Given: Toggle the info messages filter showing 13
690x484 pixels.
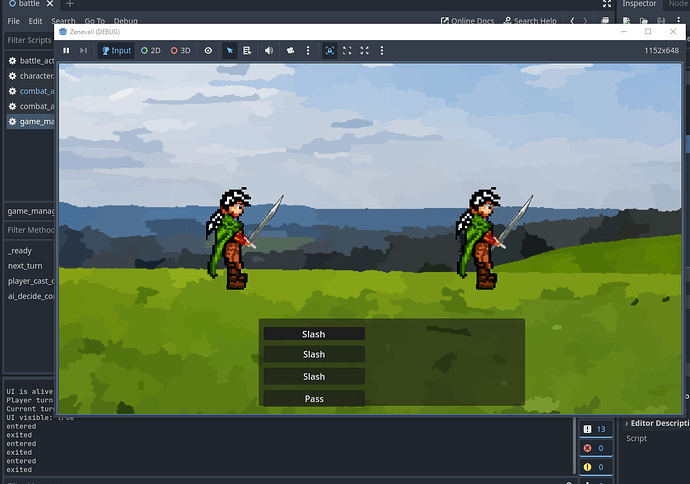Looking at the screenshot, I should pos(594,429).
